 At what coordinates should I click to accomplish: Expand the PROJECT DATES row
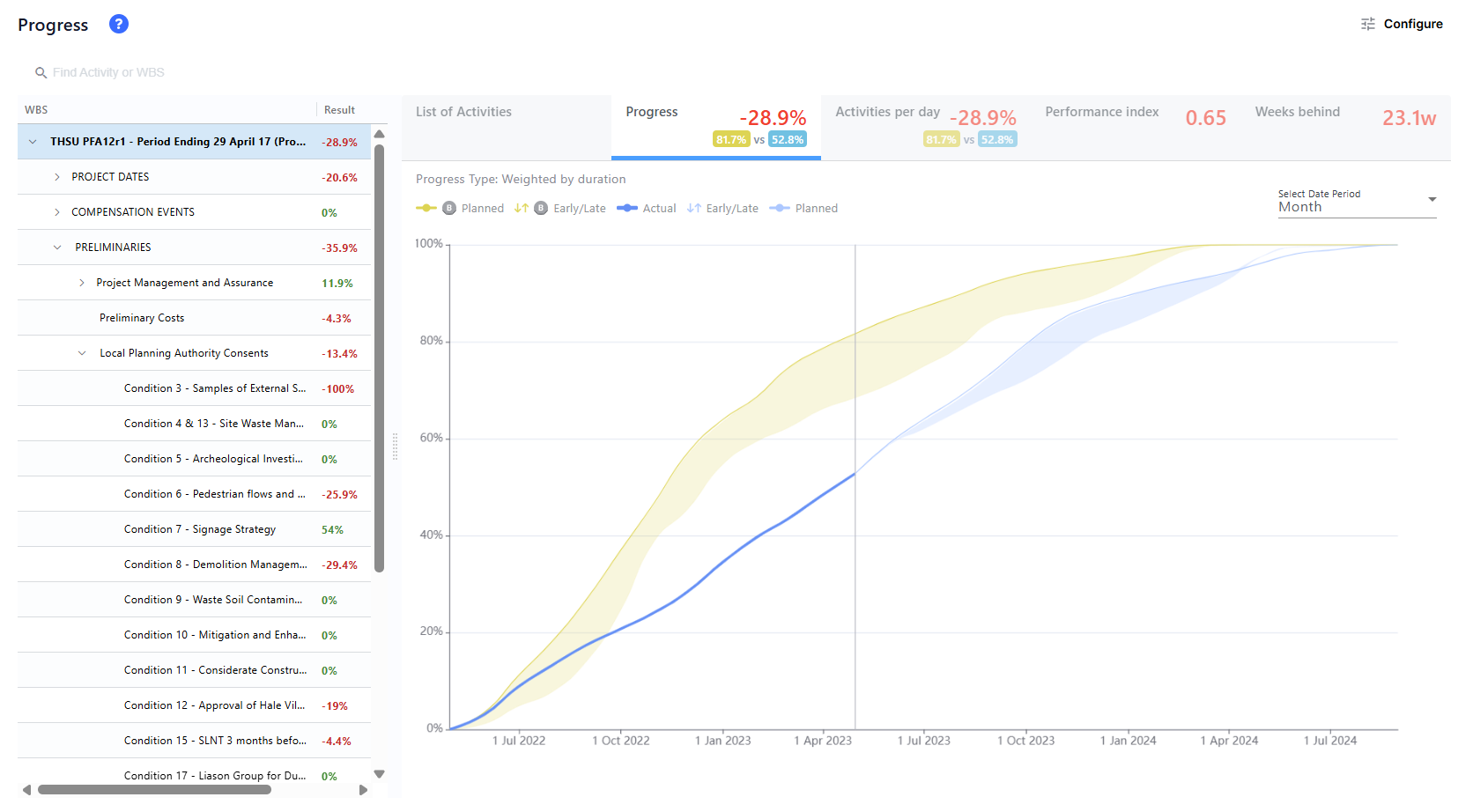click(57, 177)
